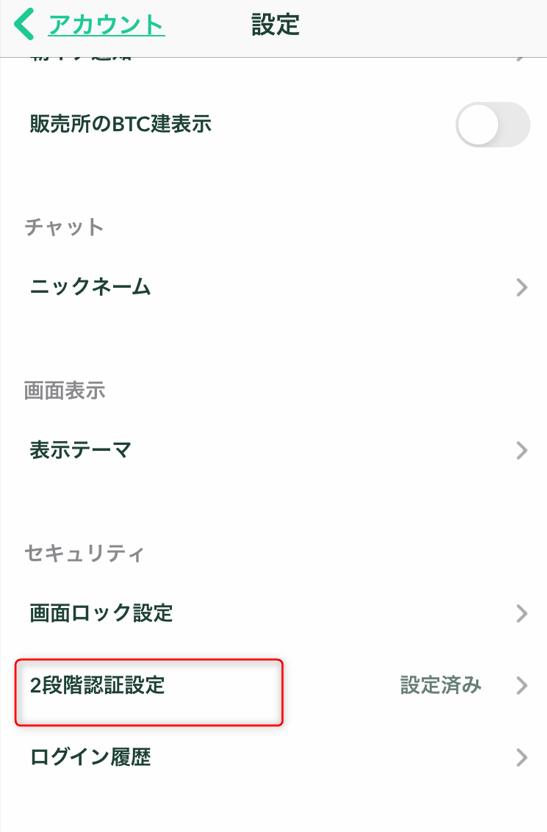Go back via アカウント link
This screenshot has height=832, width=547.
(107, 25)
